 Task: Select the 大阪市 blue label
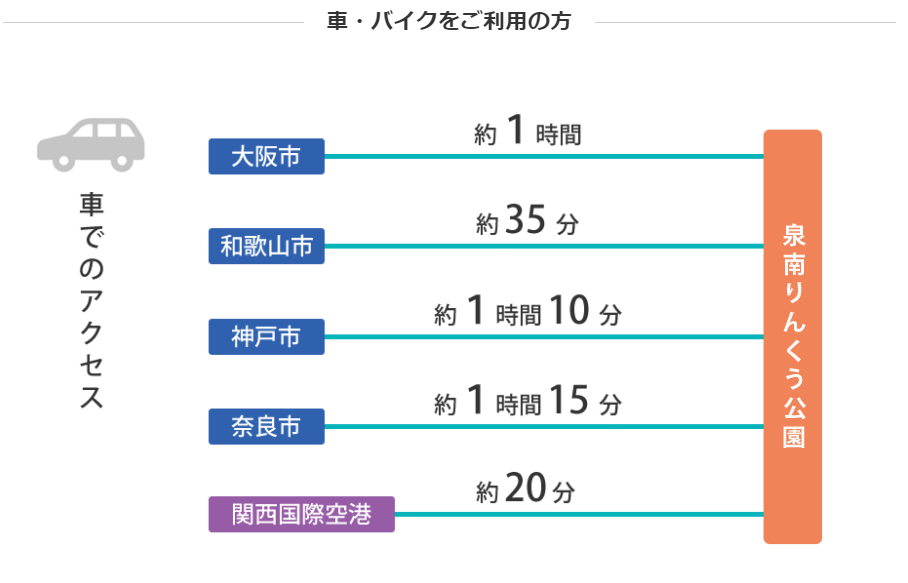pos(266,156)
